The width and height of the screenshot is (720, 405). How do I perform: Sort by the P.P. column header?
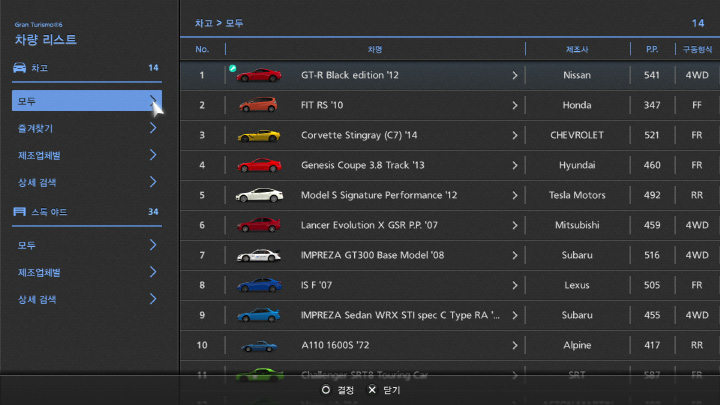point(651,48)
